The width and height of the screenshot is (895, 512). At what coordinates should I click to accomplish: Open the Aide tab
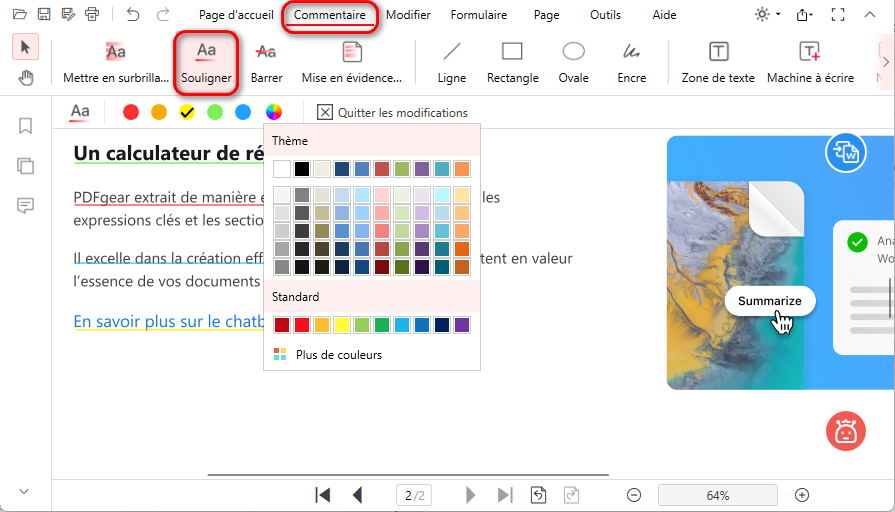pyautogui.click(x=664, y=15)
